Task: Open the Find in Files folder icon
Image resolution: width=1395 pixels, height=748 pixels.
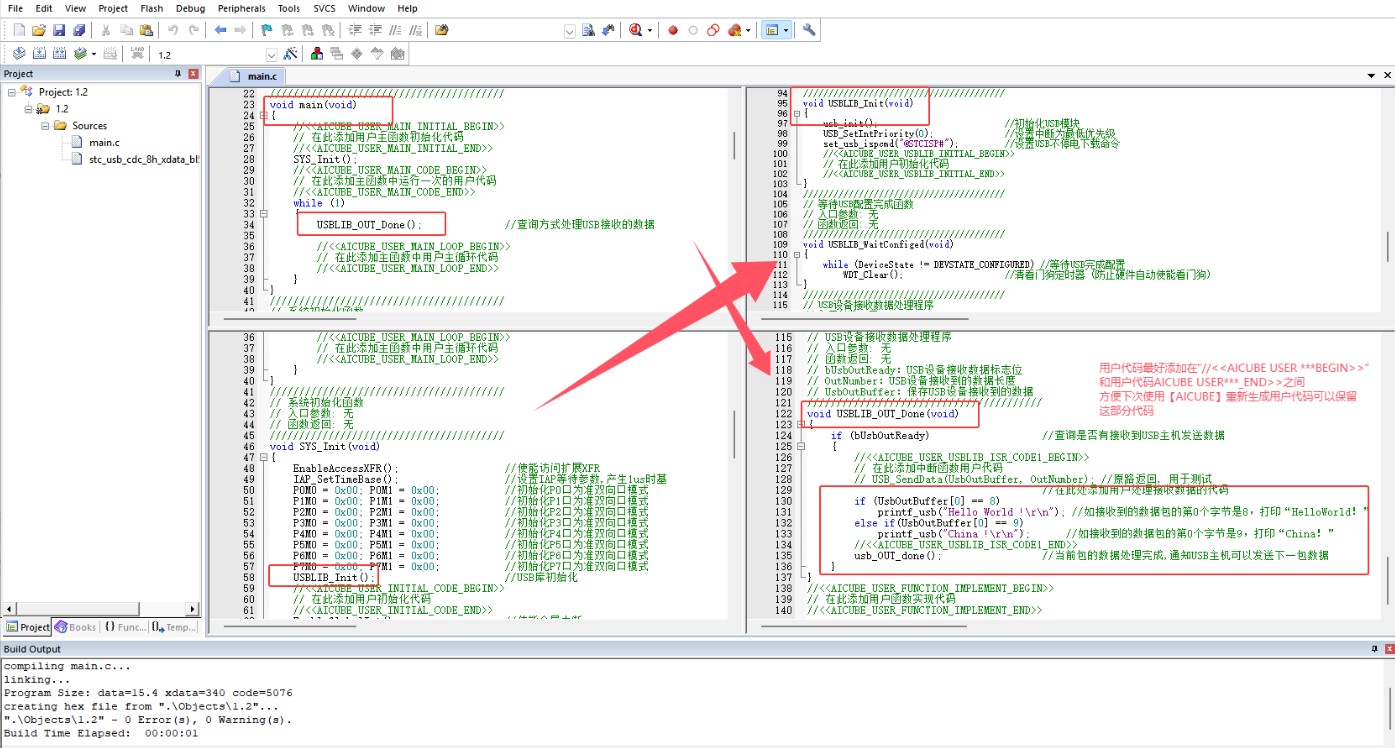Action: click(442, 30)
